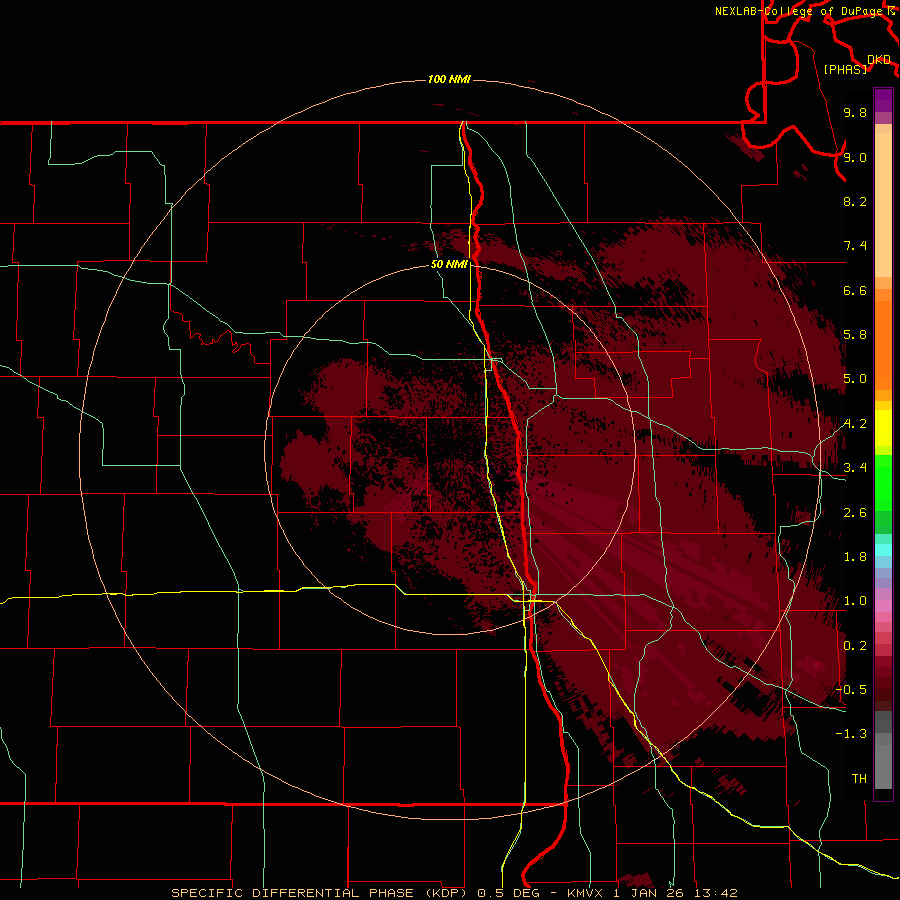The height and width of the screenshot is (900, 900).
Task: Click the NEXLAB-College of DuPage credit text
Action: (x=800, y=11)
